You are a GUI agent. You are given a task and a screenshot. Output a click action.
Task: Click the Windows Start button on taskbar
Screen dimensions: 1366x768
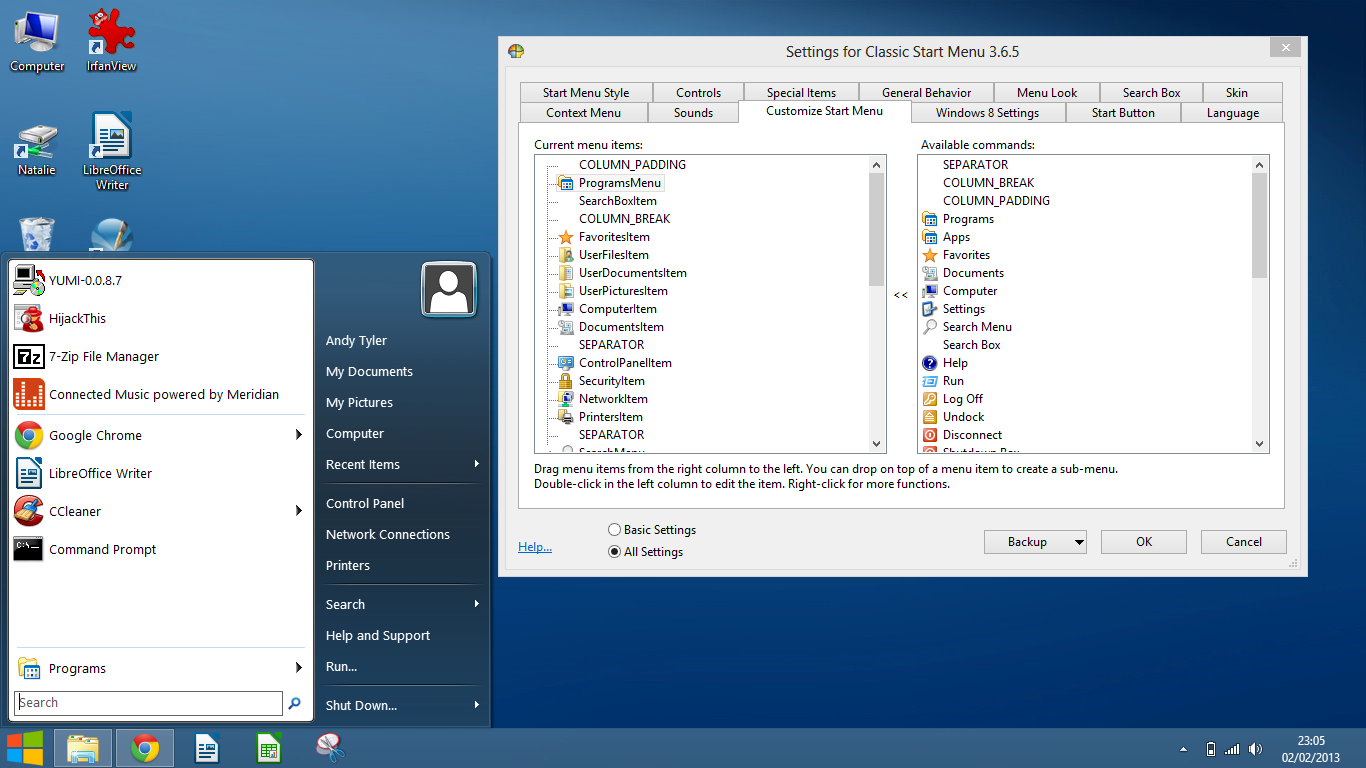pyautogui.click(x=25, y=748)
